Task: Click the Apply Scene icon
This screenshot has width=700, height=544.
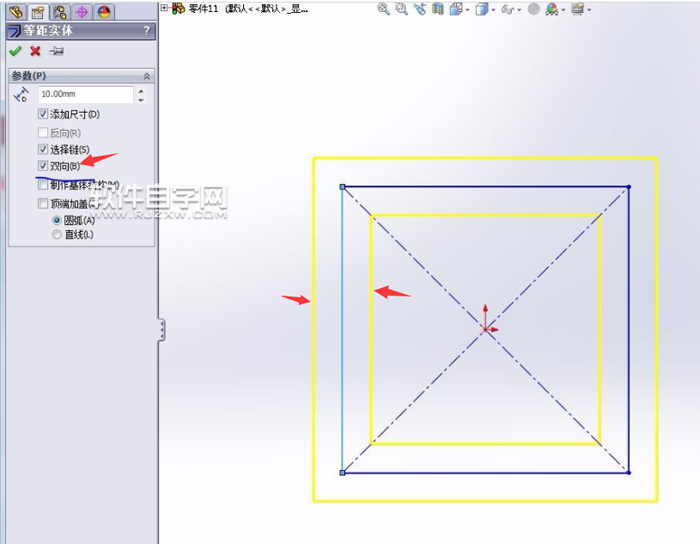Action: click(552, 9)
